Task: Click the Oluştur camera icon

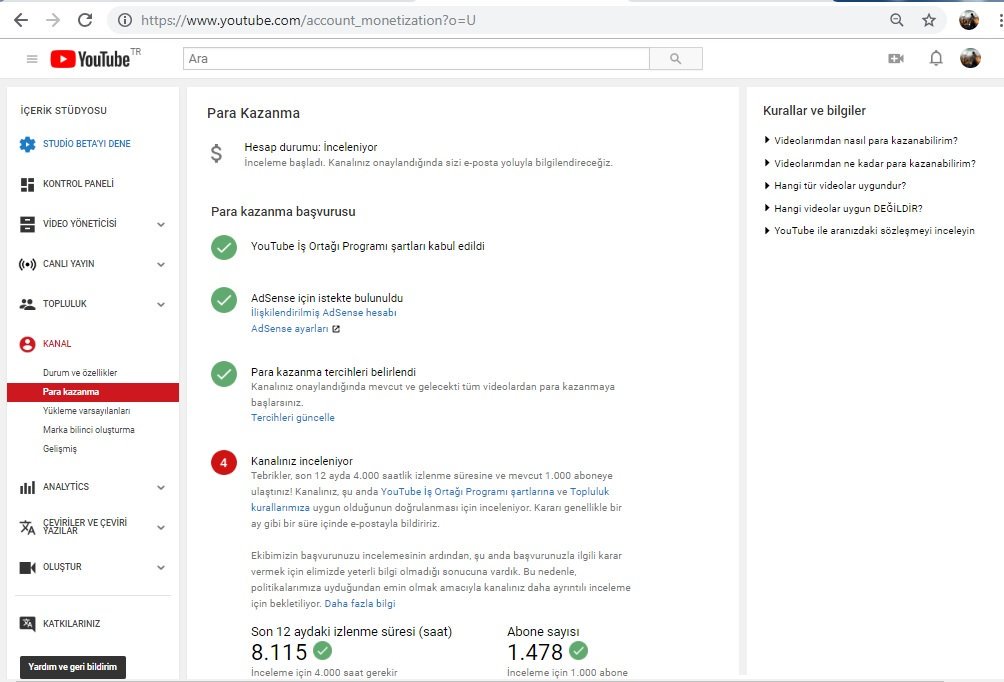Action: [28, 567]
